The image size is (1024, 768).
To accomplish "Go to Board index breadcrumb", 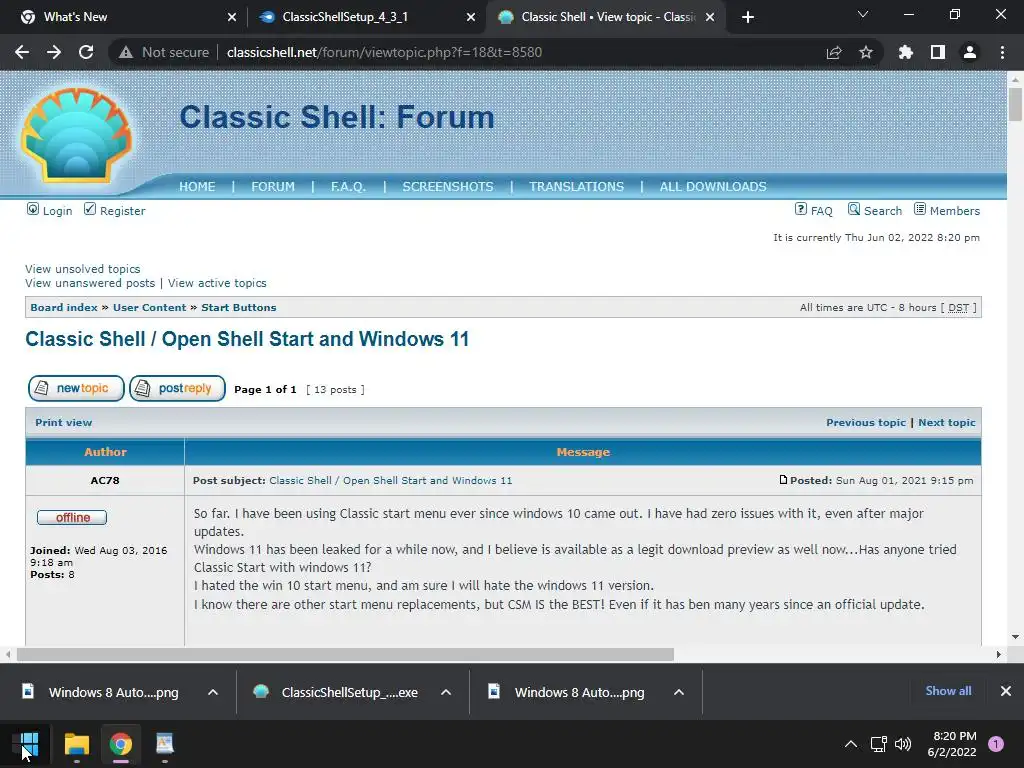I will tap(63, 308).
